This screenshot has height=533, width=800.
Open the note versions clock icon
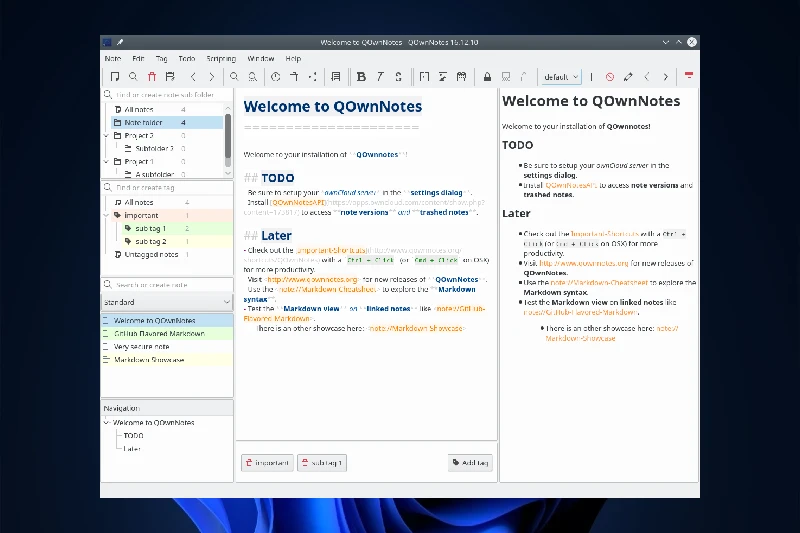(x=276, y=77)
